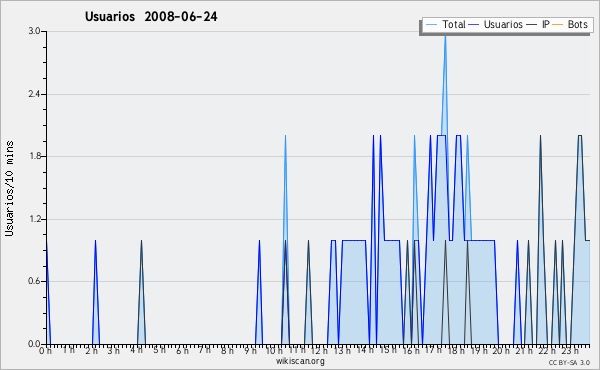The width and height of the screenshot is (600, 370).
Task: Click the y-axis value "3.0"
Action: pyautogui.click(x=34, y=31)
